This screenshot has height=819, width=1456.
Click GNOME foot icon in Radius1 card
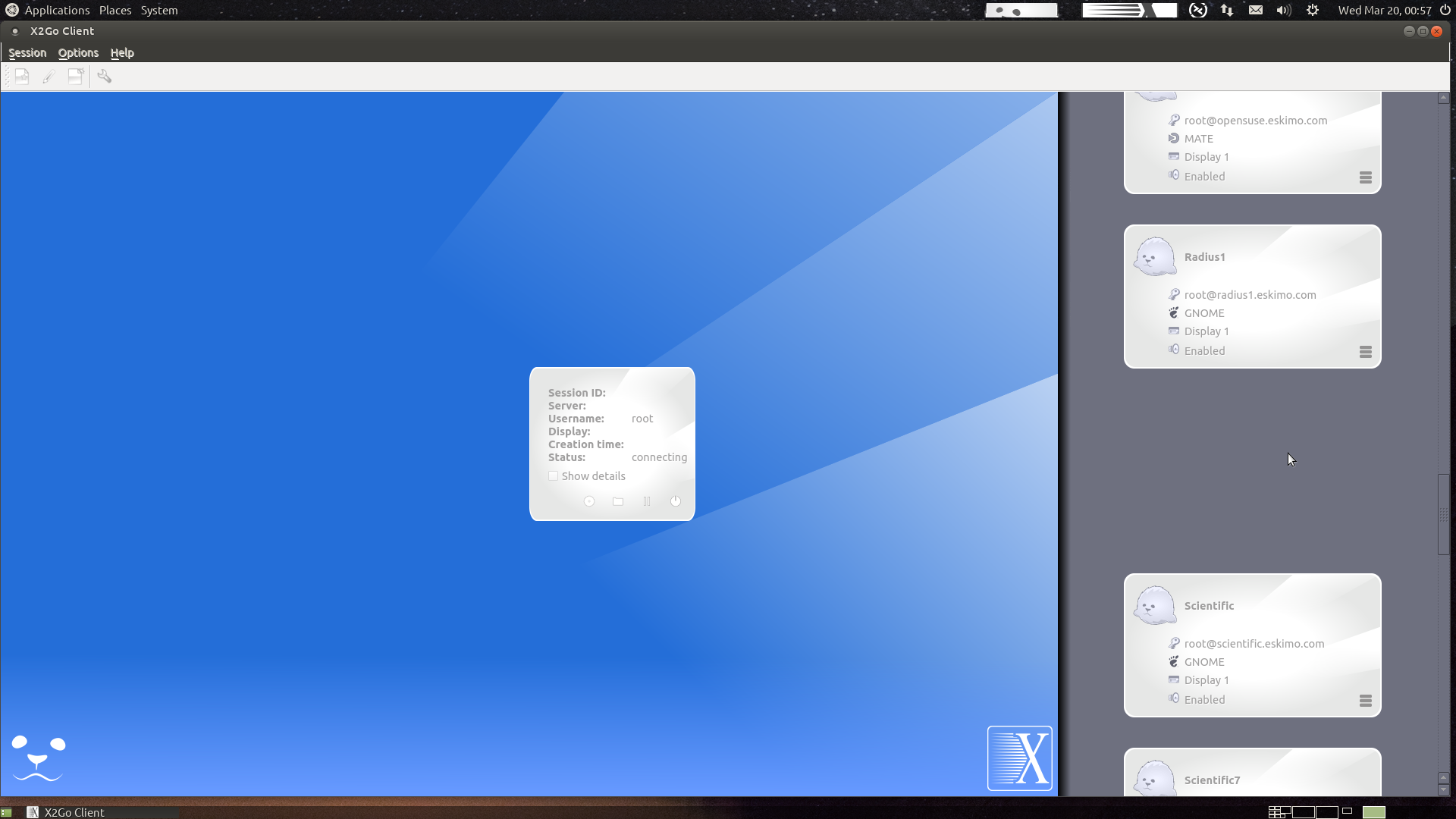(x=1174, y=312)
